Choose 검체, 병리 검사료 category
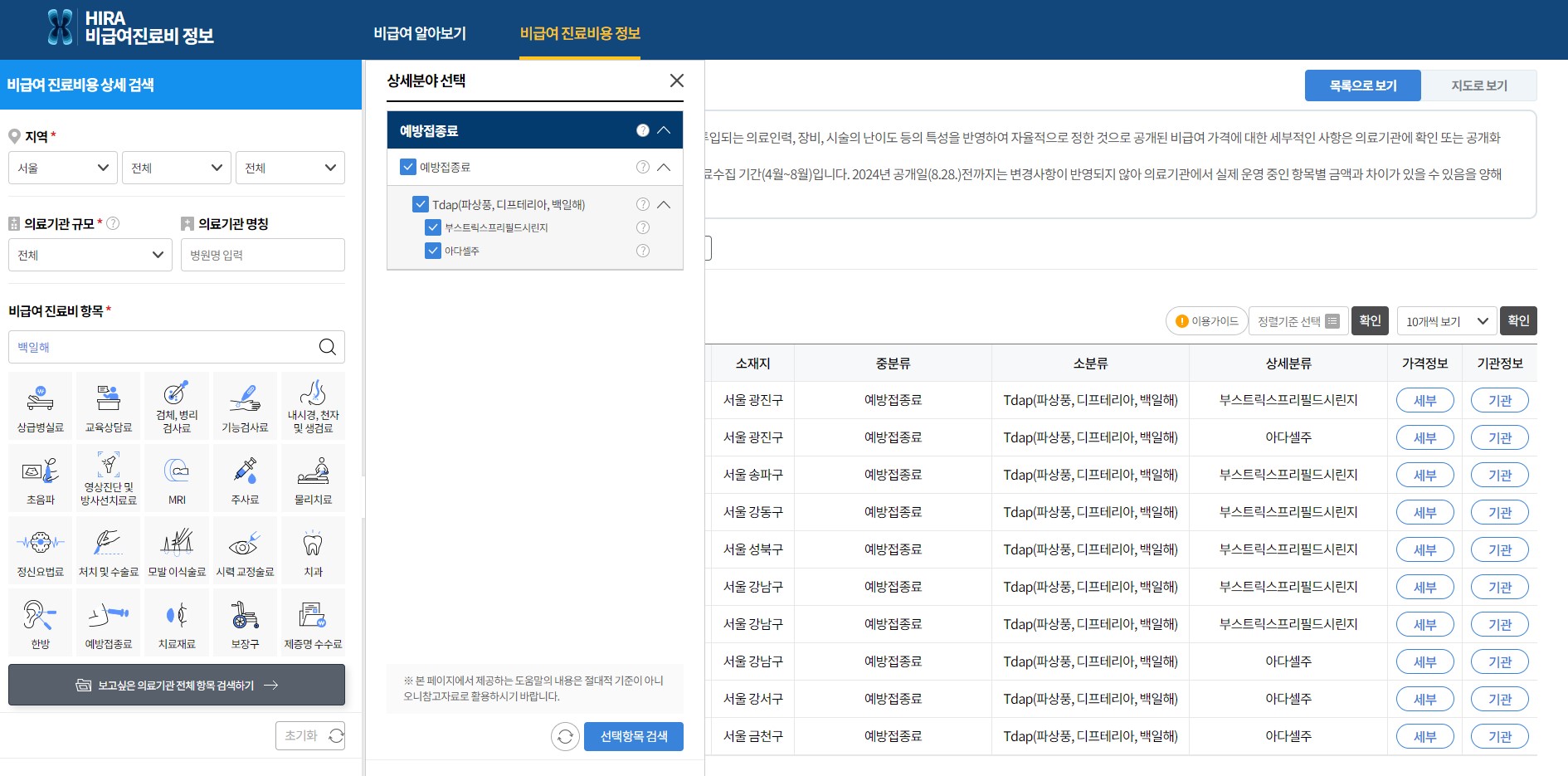Screen dimensions: 1568x776 (x=177, y=406)
